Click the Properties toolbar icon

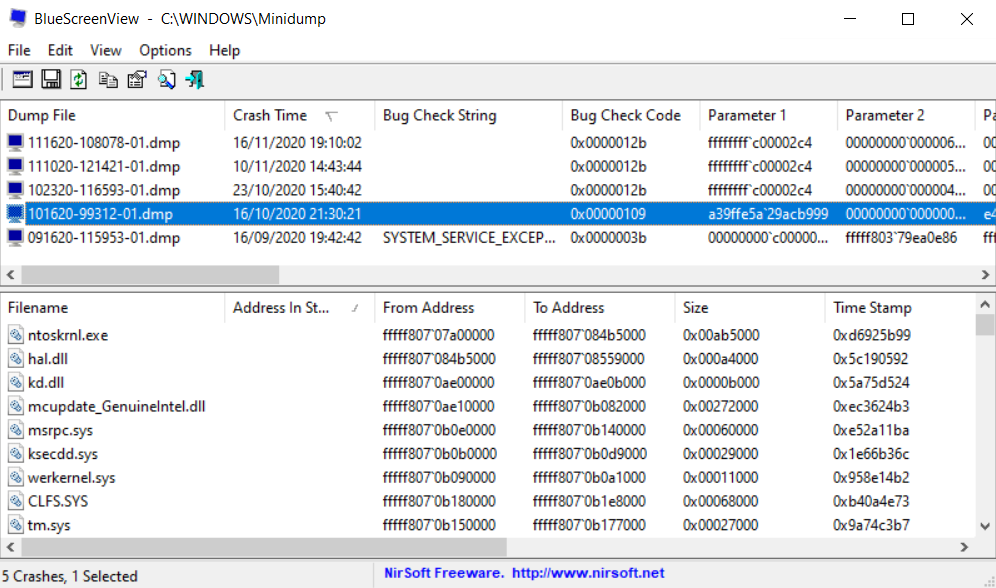click(137, 79)
